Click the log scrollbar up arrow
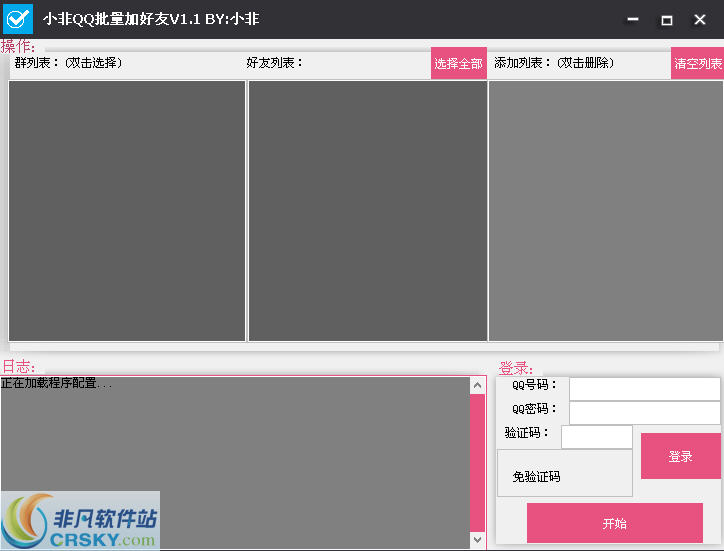The image size is (724, 551). [x=477, y=385]
